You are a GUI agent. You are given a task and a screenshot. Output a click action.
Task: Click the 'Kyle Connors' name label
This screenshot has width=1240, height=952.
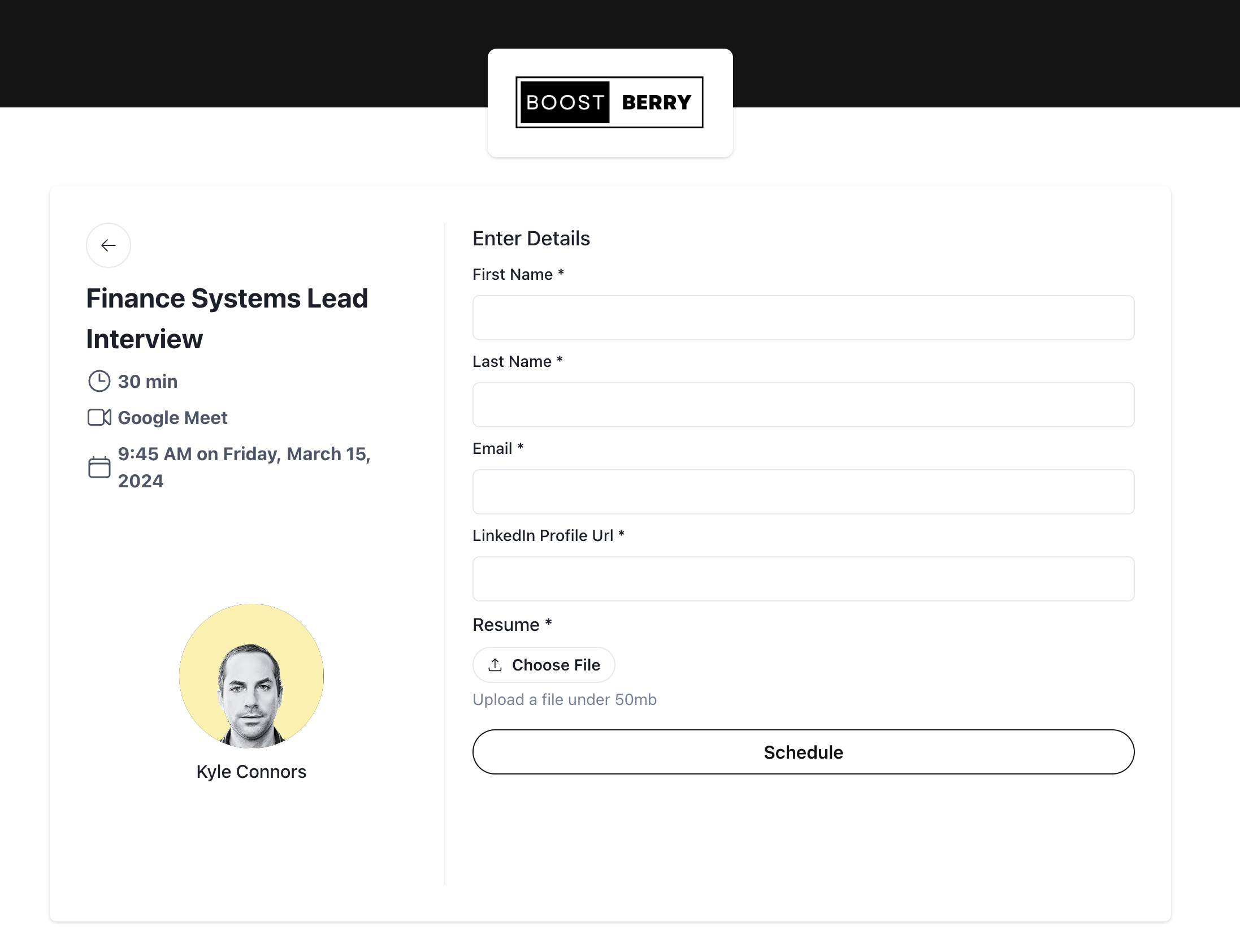coord(252,772)
